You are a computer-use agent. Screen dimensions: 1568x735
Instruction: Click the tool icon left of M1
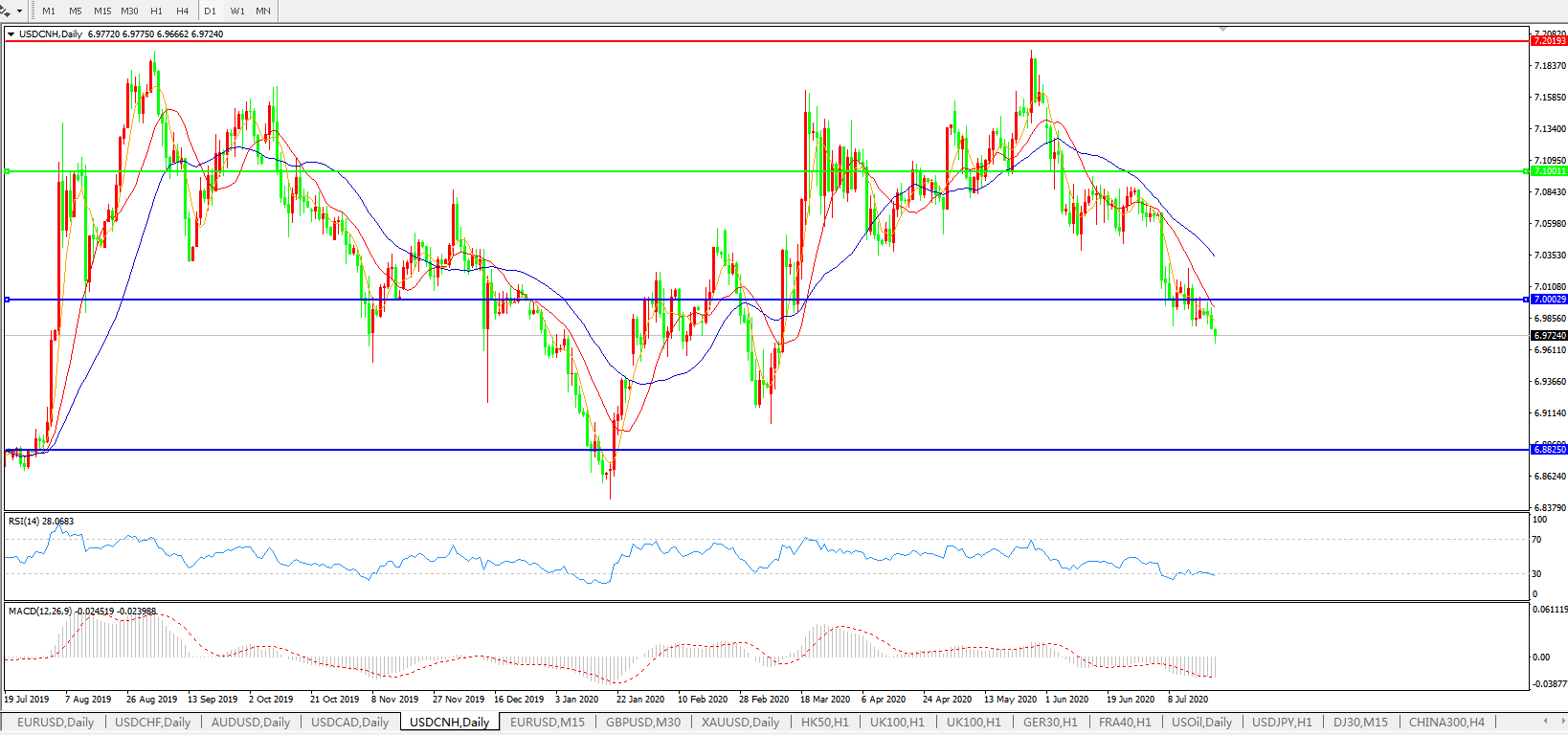click(x=6, y=11)
